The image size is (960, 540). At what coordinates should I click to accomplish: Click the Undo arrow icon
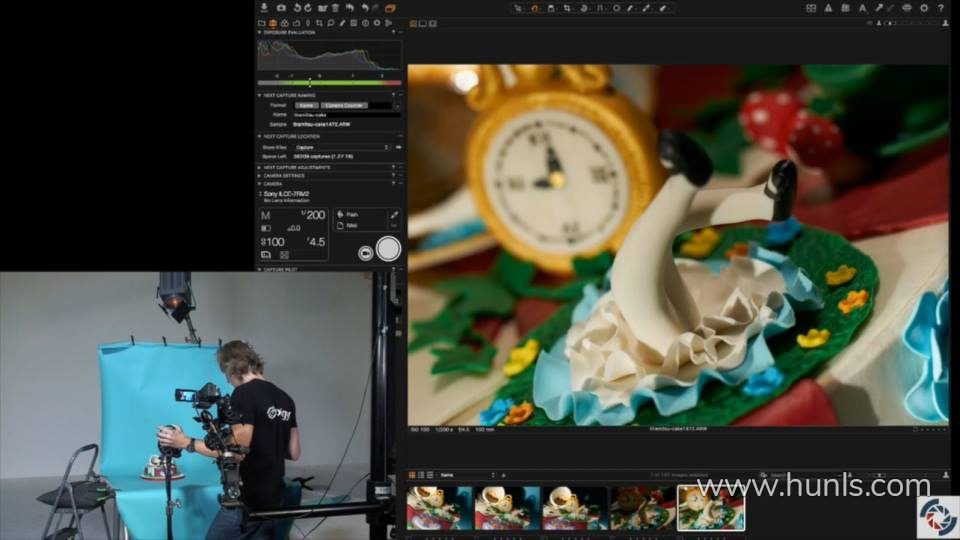(365, 8)
